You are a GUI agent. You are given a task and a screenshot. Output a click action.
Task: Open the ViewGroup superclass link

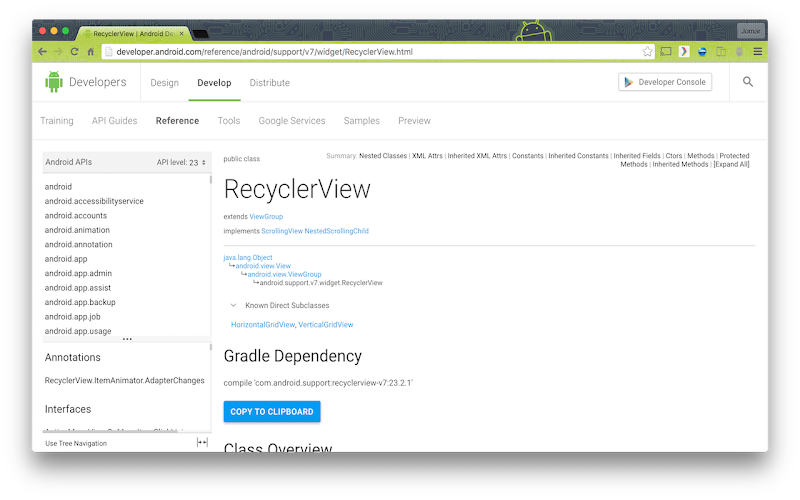tap(266, 217)
